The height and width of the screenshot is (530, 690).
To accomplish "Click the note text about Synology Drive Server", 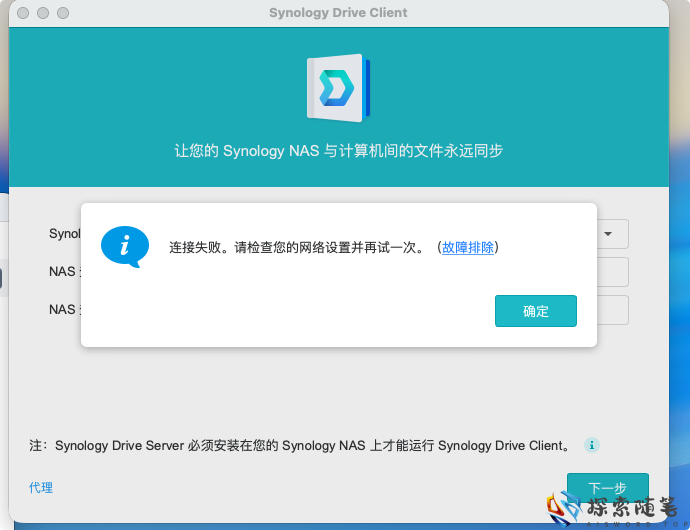I will pos(300,445).
